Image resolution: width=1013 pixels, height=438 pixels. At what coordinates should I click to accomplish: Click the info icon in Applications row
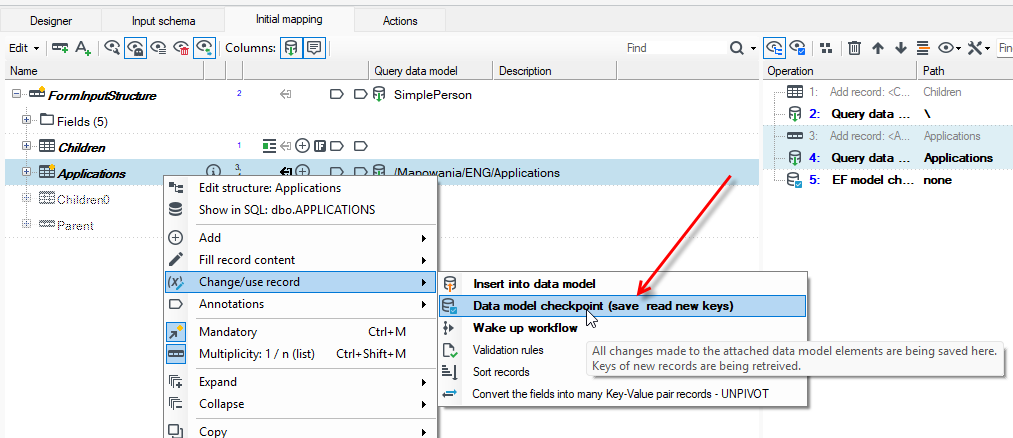213,171
